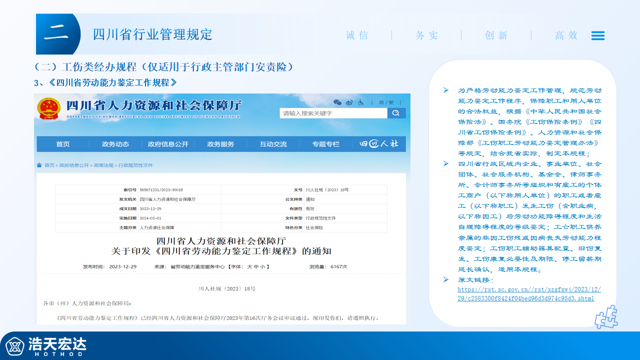
Task: Open the 政务动态 navigation tab
Action: point(115,144)
